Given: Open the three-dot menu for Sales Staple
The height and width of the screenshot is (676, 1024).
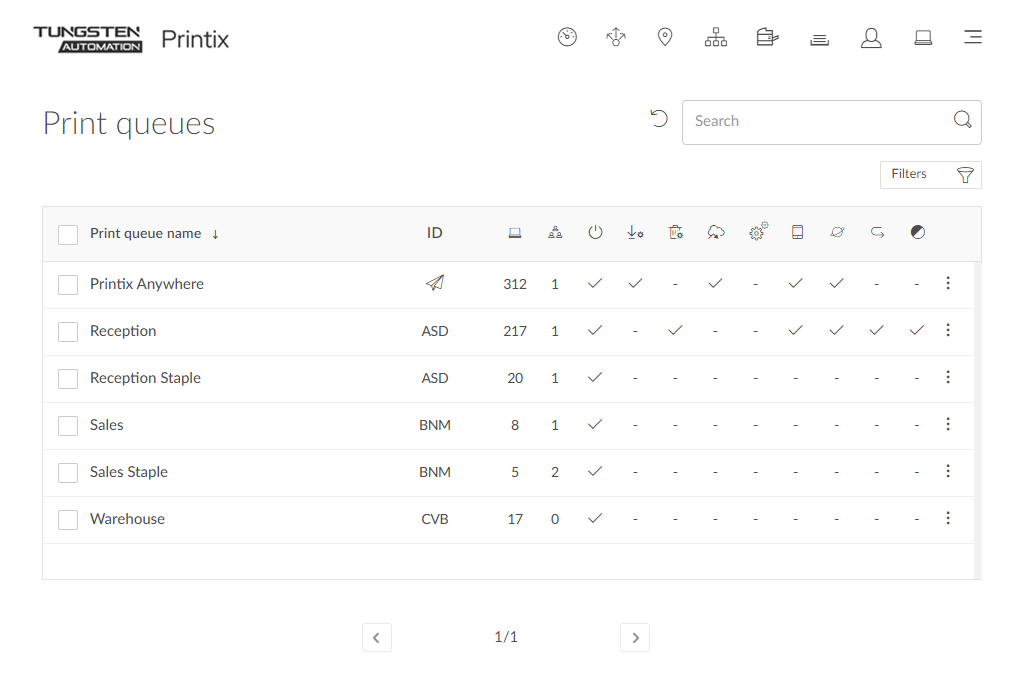Looking at the screenshot, I should tap(948, 472).
